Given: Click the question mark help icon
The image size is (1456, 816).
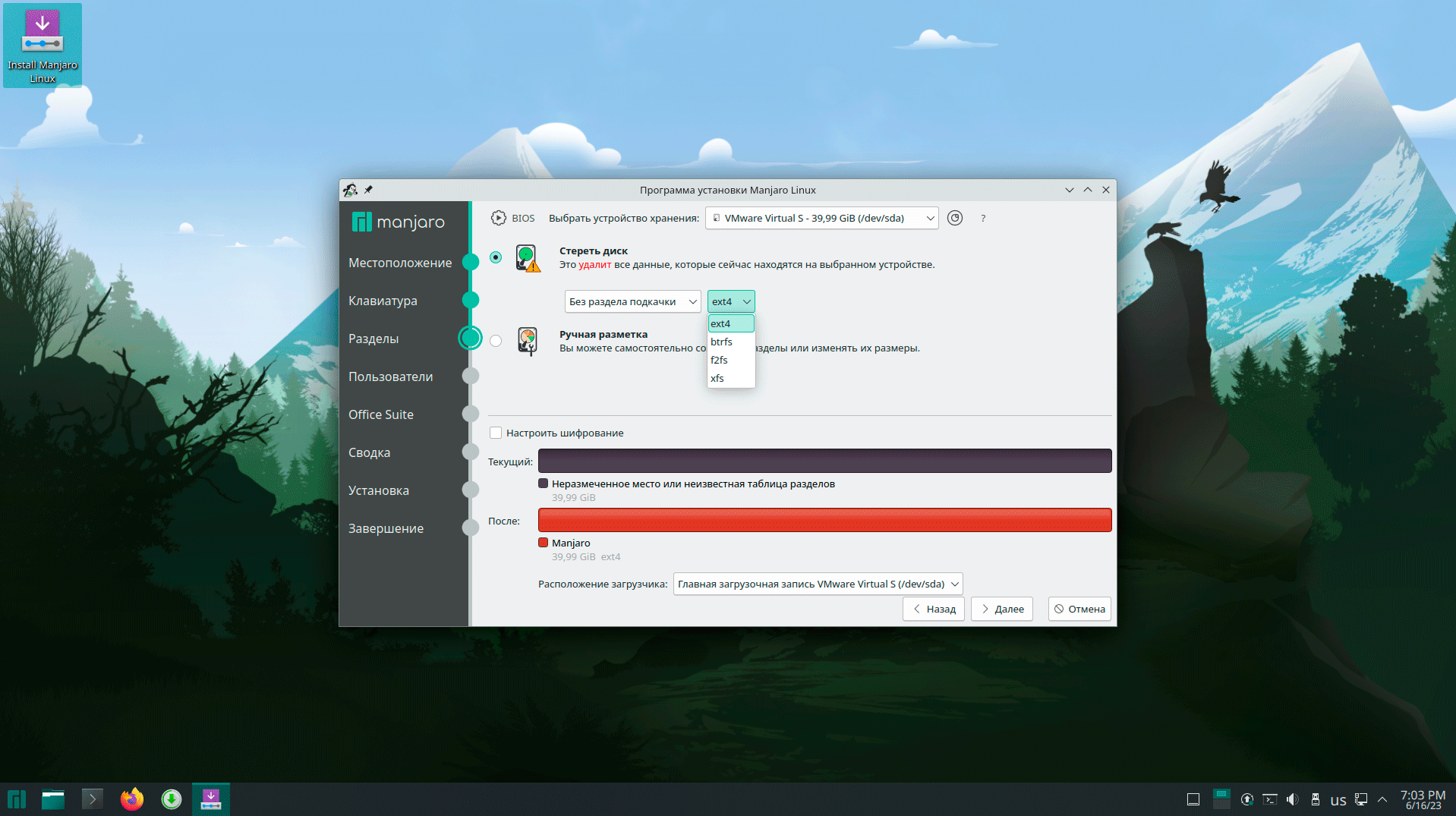Looking at the screenshot, I should (x=983, y=219).
